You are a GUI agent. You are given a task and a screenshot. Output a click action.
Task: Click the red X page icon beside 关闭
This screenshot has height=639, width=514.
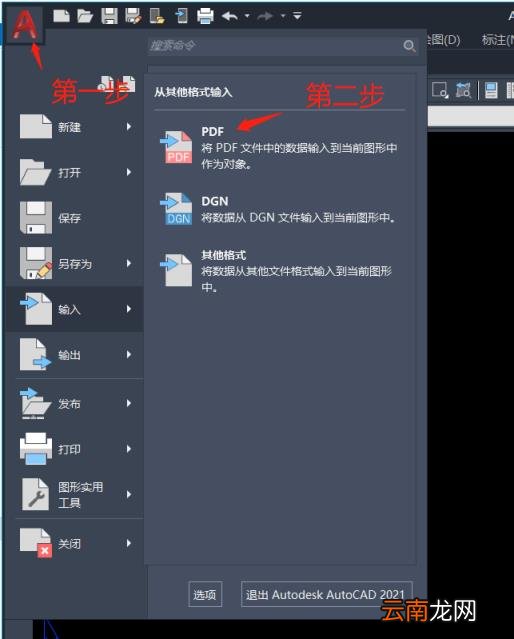36,543
